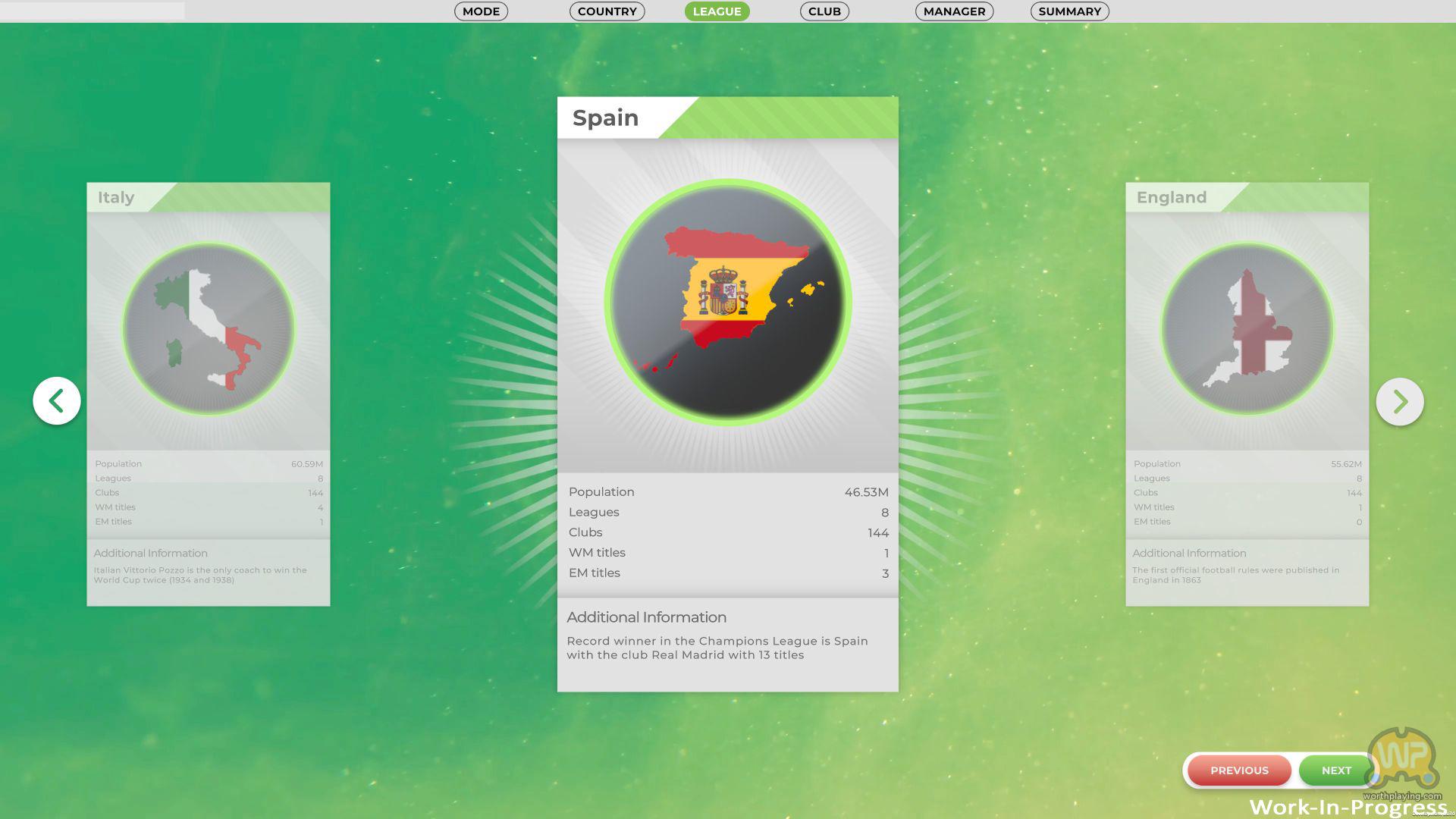Click the Italy card title
This screenshot has width=1456, height=819.
click(x=116, y=197)
